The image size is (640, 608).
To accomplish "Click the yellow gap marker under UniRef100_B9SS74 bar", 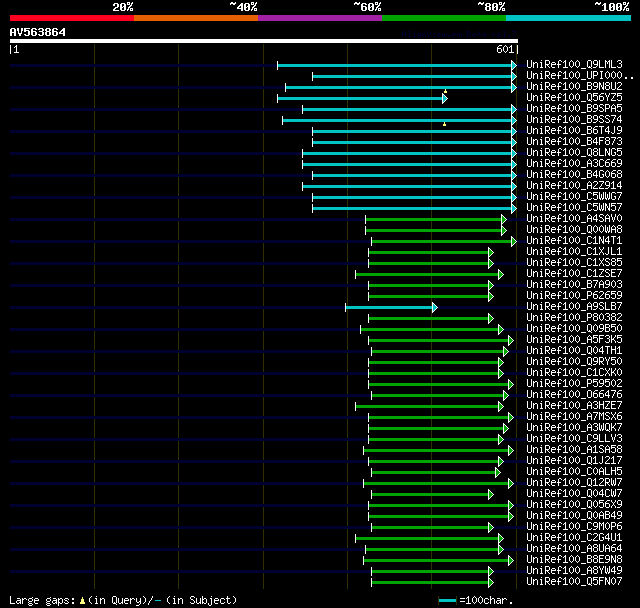I will (444, 124).
